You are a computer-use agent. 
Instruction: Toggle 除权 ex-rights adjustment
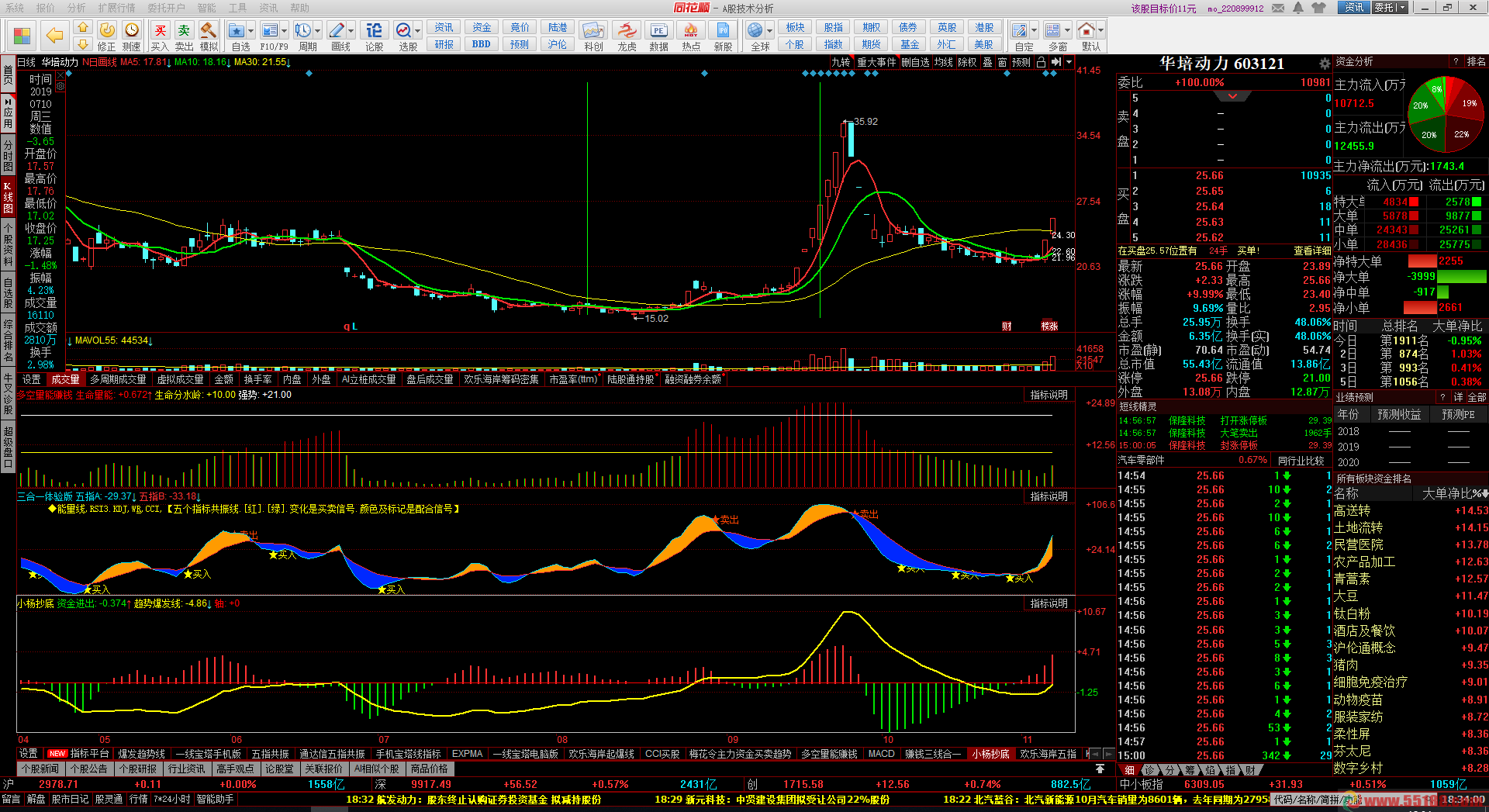pos(967,62)
